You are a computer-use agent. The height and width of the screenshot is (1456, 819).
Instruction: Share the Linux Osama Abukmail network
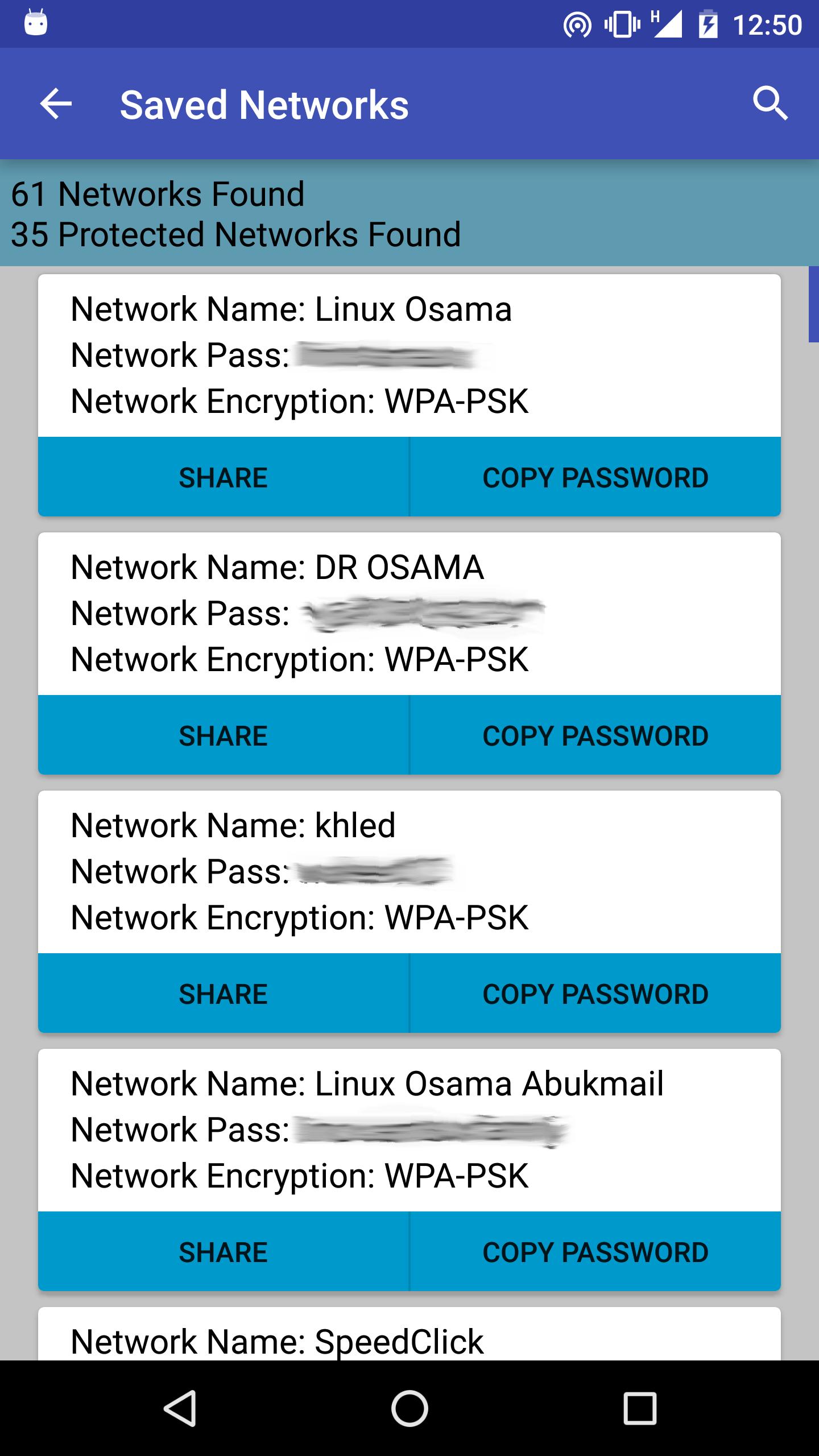pyautogui.click(x=224, y=1252)
